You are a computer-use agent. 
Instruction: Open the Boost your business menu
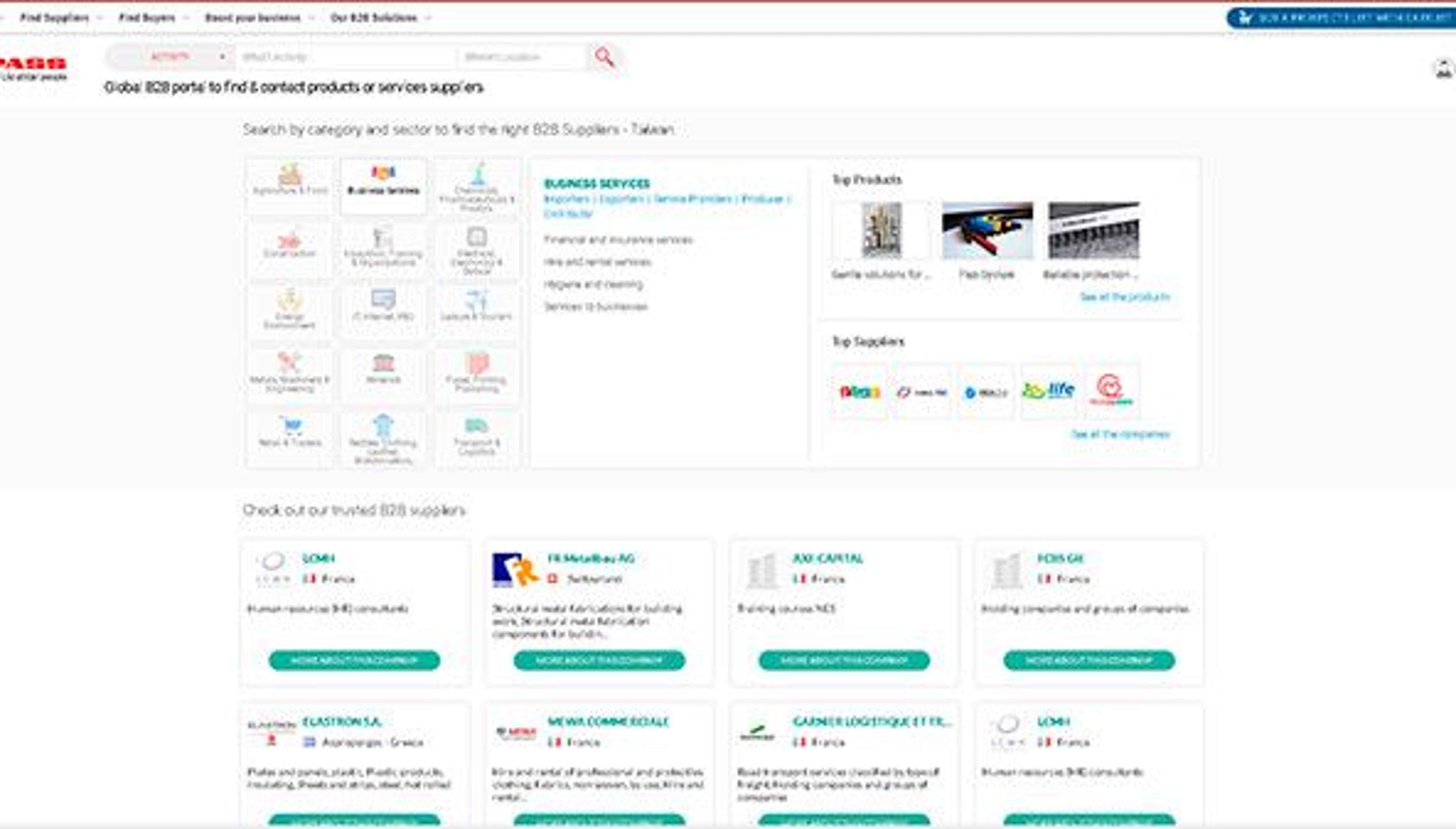click(x=252, y=17)
